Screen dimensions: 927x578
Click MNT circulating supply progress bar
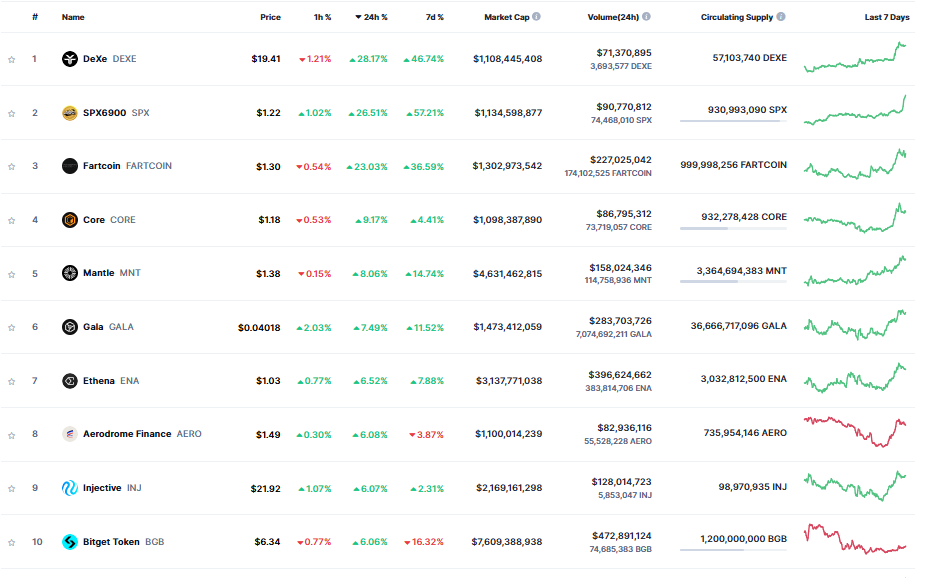click(733, 282)
